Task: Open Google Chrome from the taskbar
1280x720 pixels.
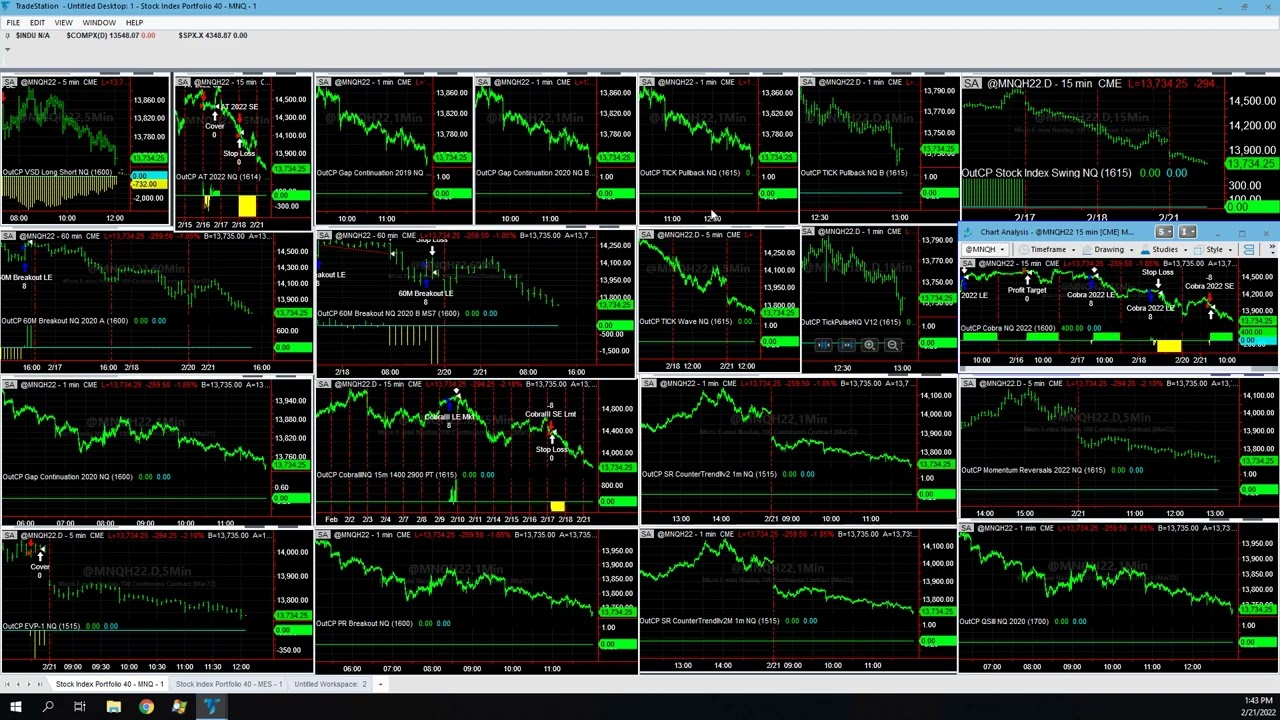Action: 146,707
